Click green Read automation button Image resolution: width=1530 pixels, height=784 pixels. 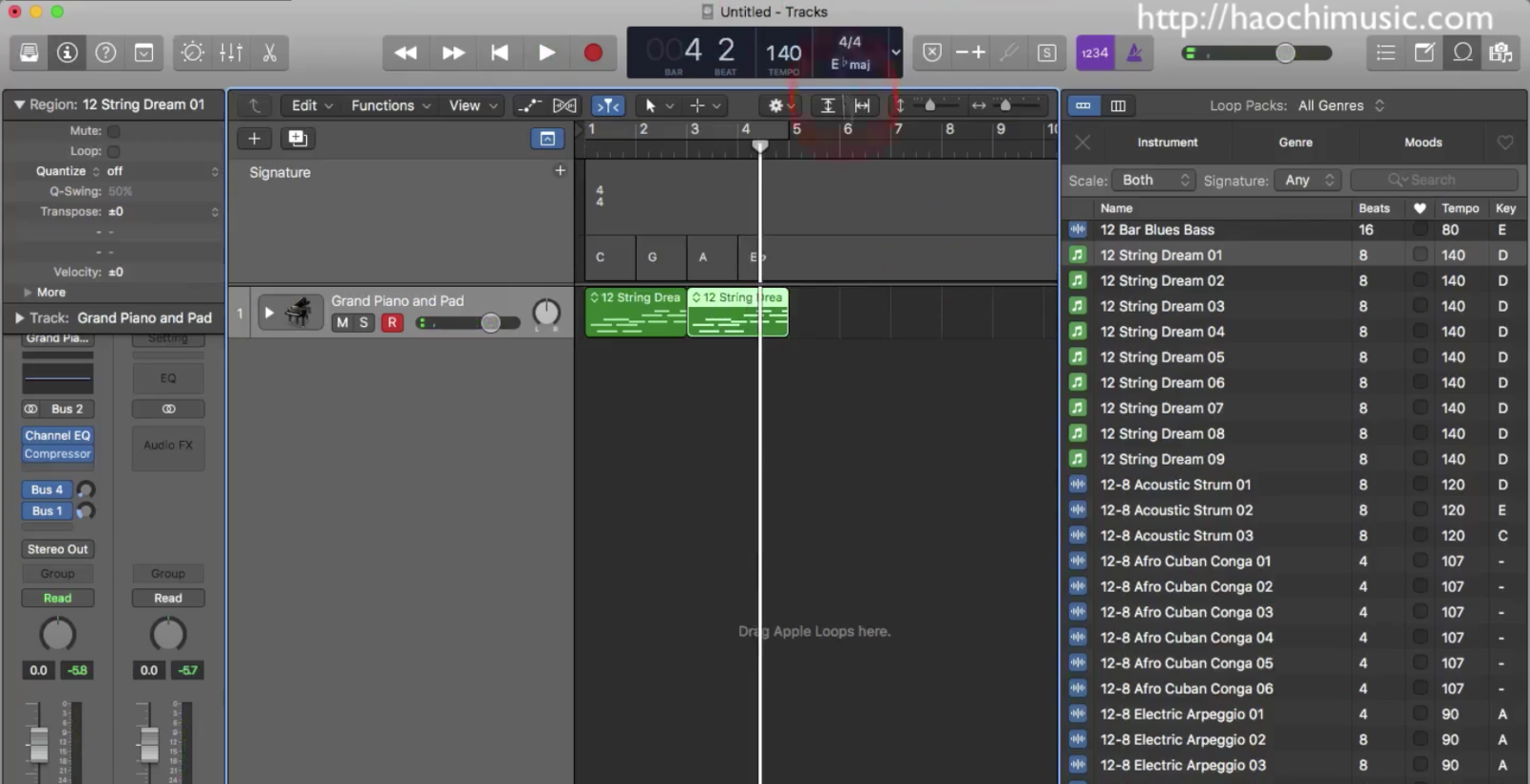click(x=57, y=599)
